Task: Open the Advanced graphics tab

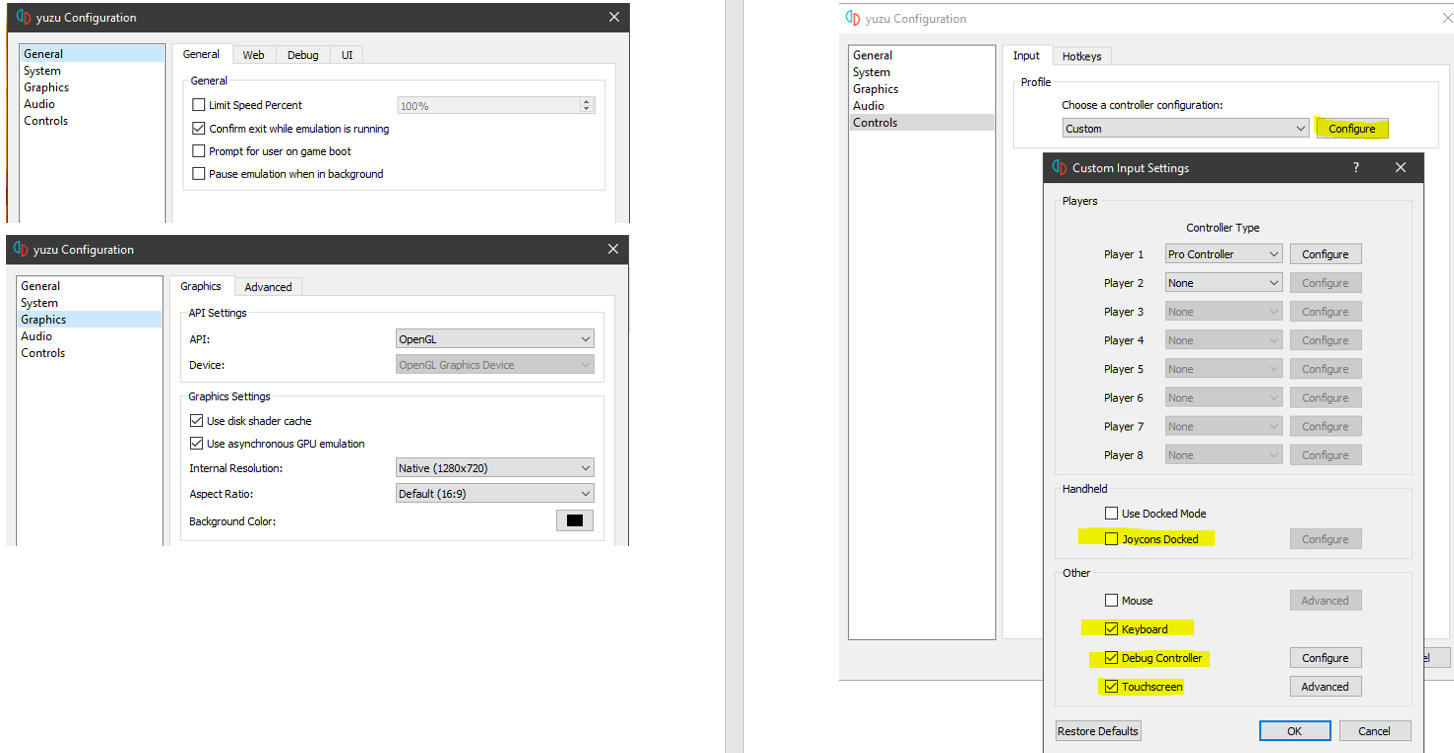Action: click(268, 287)
